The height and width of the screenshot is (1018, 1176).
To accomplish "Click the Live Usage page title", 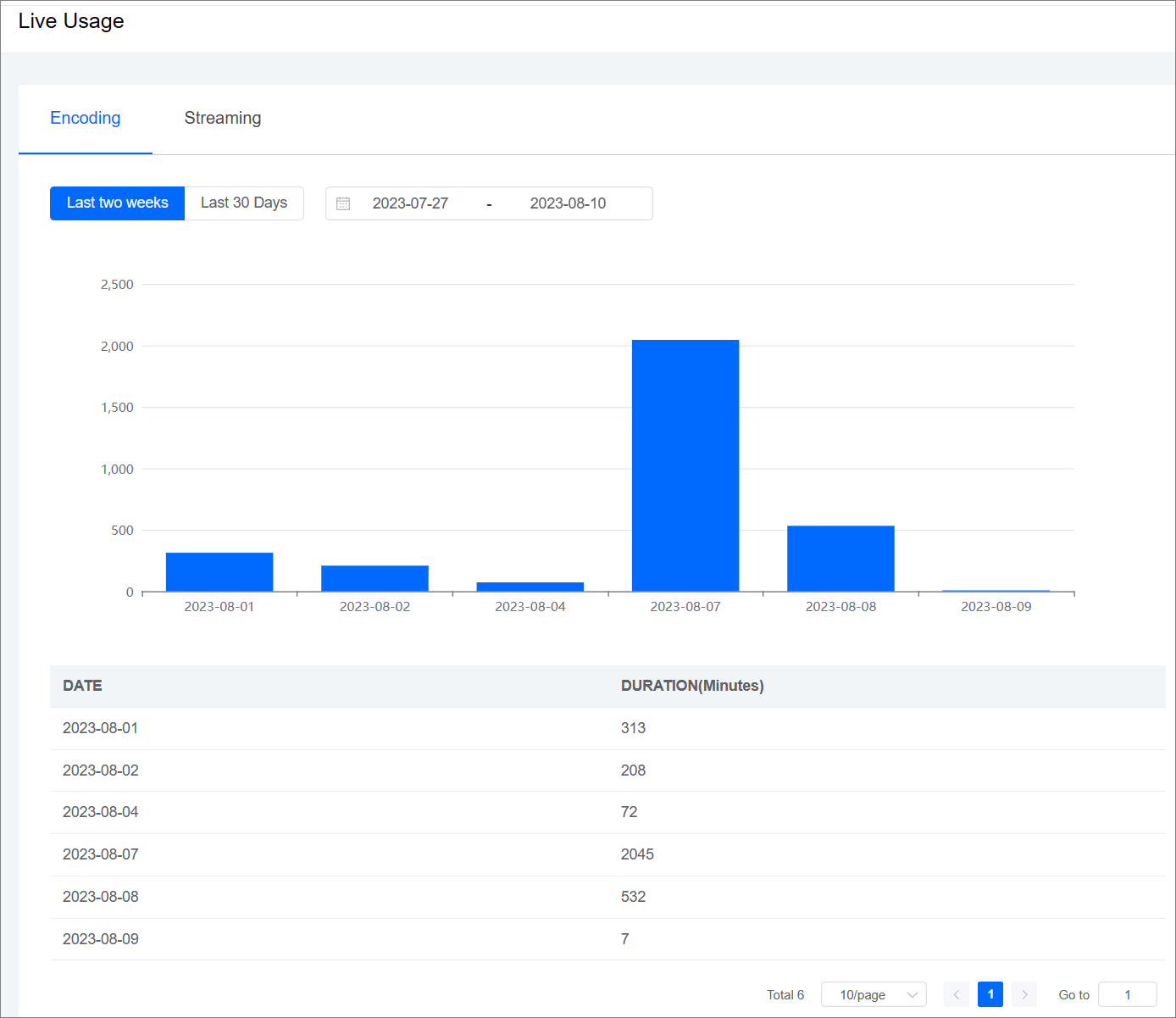I will pyautogui.click(x=71, y=21).
